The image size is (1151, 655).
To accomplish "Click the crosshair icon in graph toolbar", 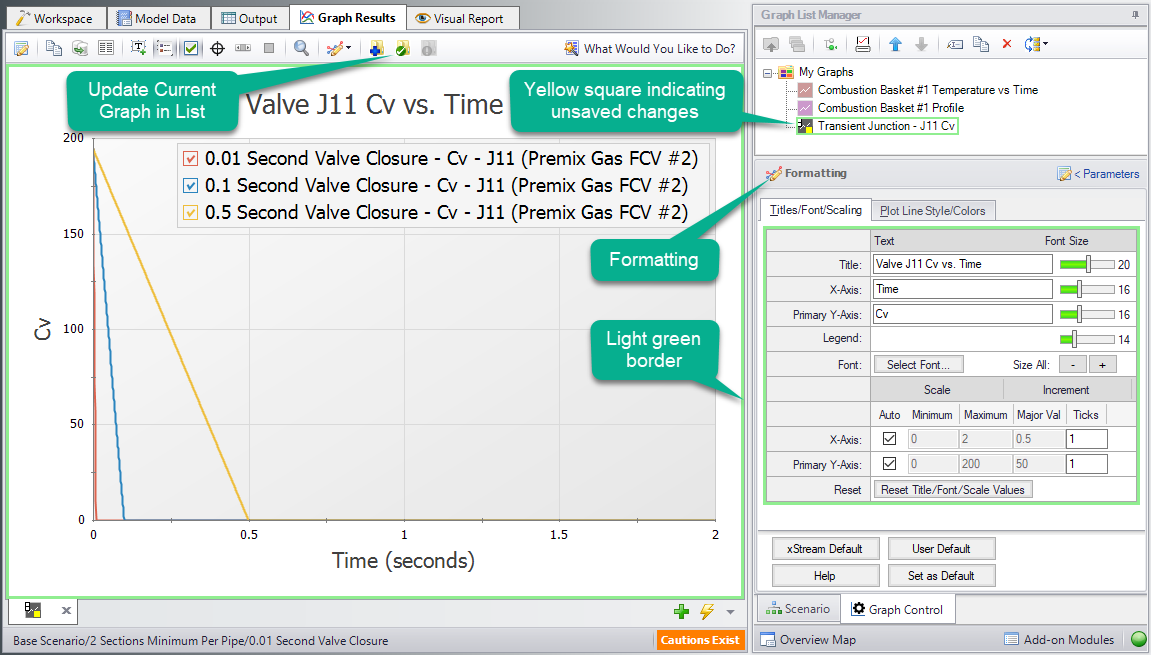I will (217, 48).
